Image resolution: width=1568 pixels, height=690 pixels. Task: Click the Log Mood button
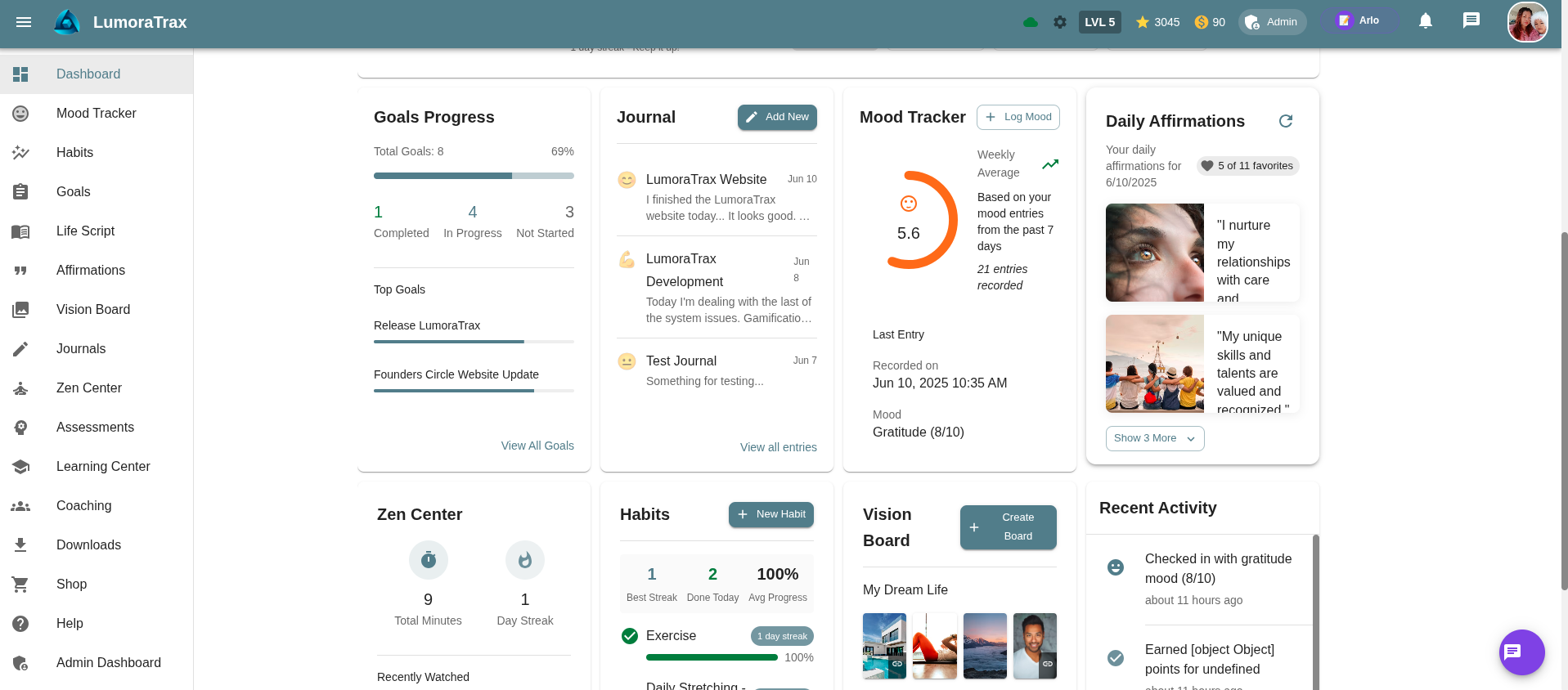click(x=1018, y=117)
